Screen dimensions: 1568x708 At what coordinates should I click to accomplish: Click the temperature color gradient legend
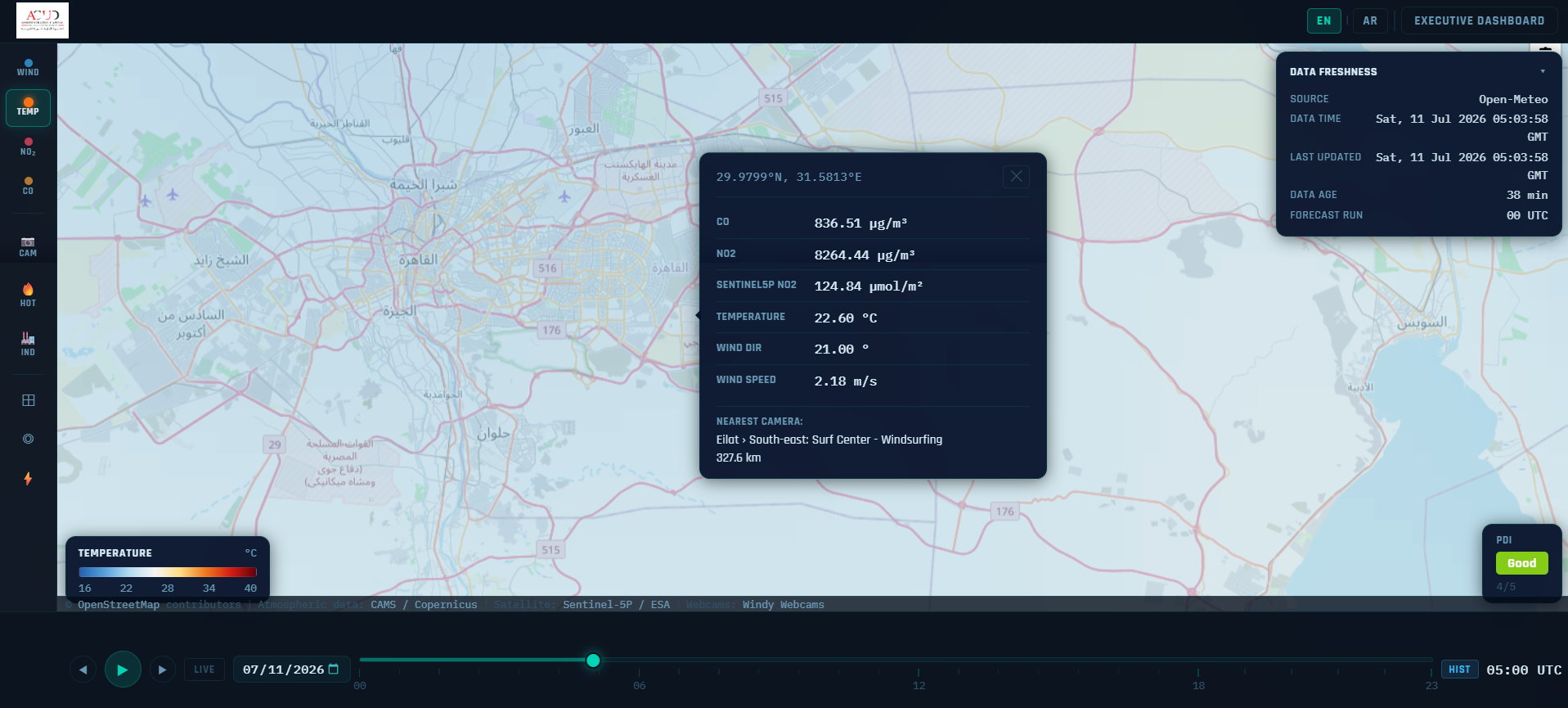(x=168, y=572)
